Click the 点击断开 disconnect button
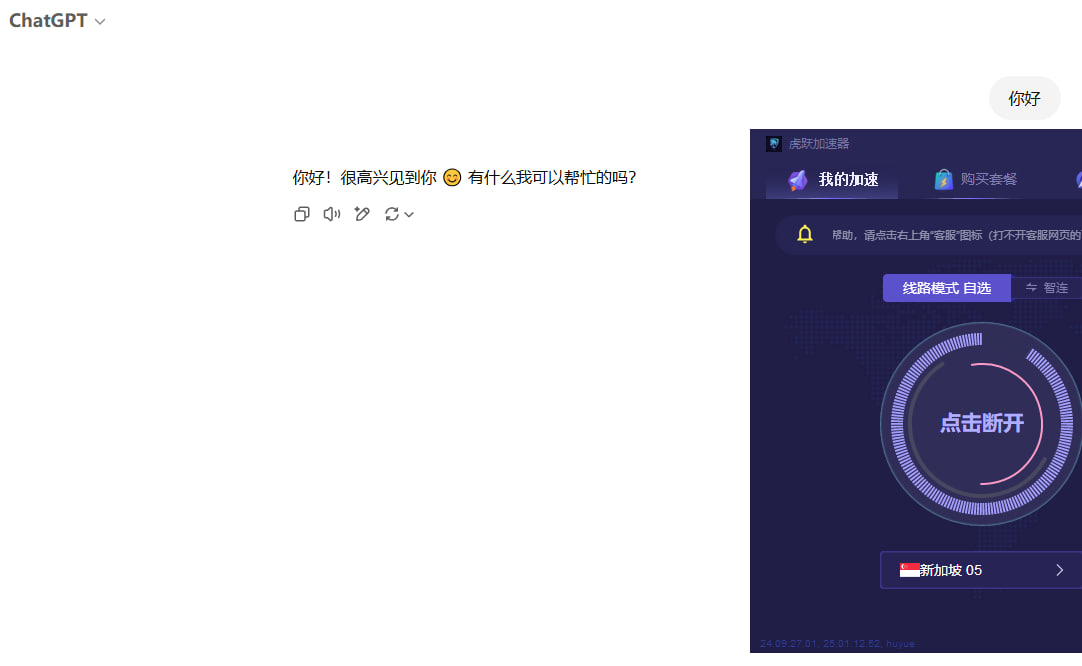This screenshot has width=1082, height=666. [x=981, y=423]
